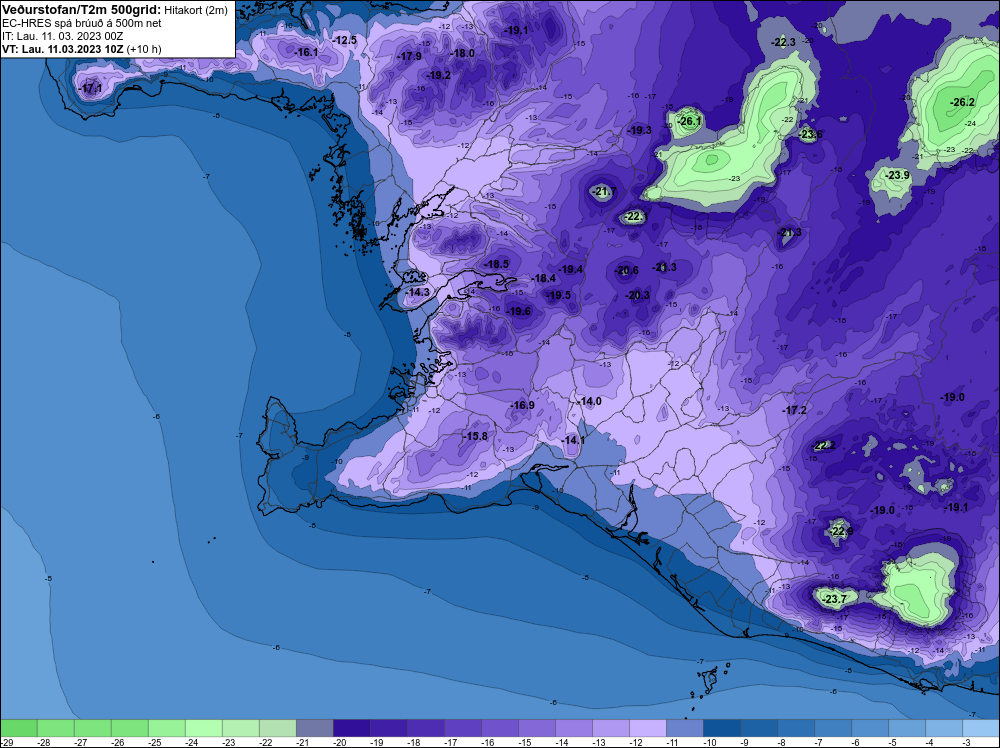1000x748 pixels.
Task: Select the IT initial time line
Action: [62, 36]
